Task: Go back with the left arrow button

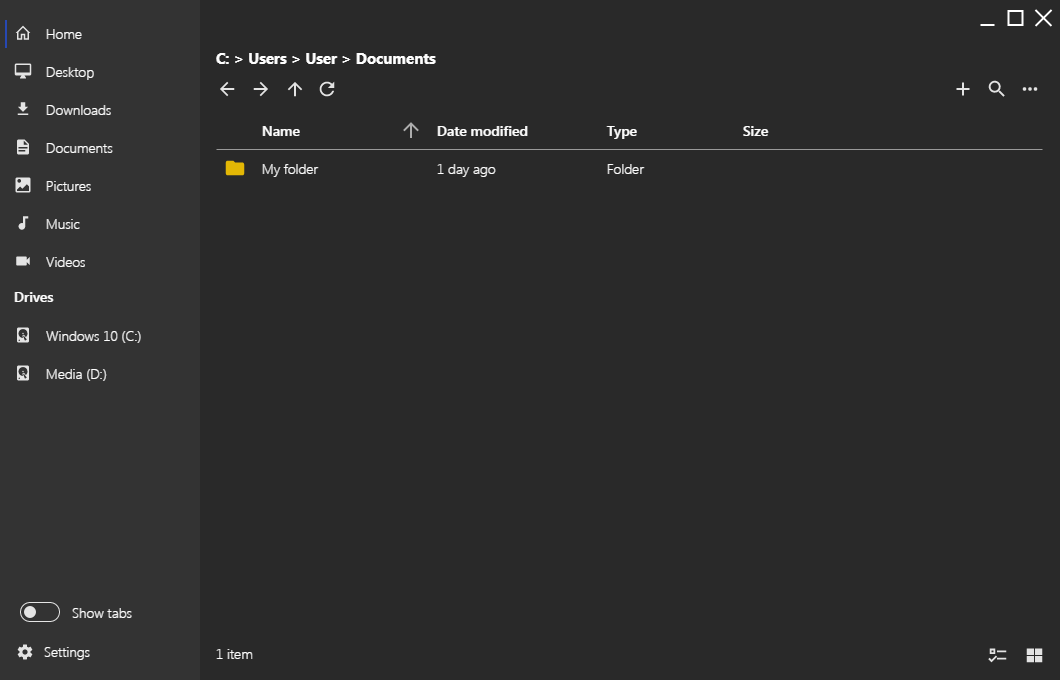Action: [227, 89]
